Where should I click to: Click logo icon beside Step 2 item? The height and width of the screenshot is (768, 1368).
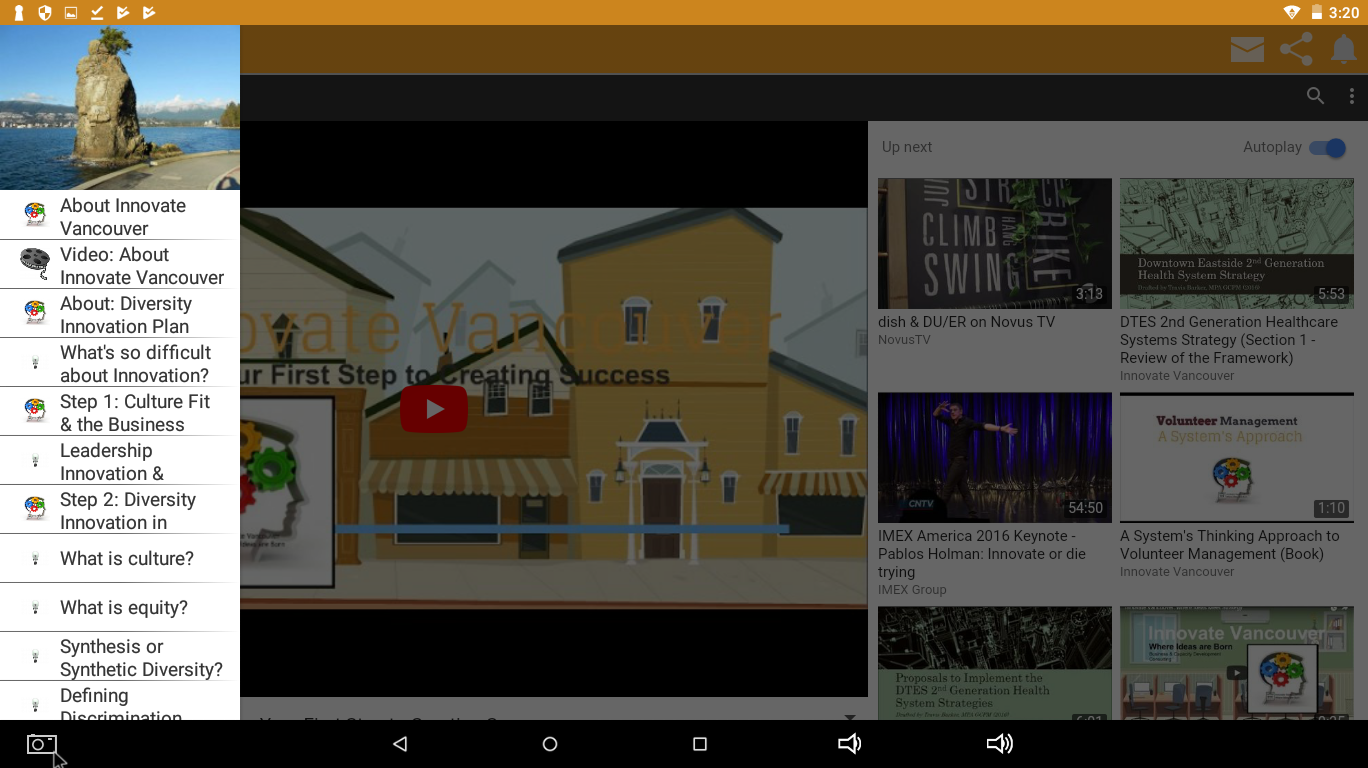pyautogui.click(x=35, y=510)
